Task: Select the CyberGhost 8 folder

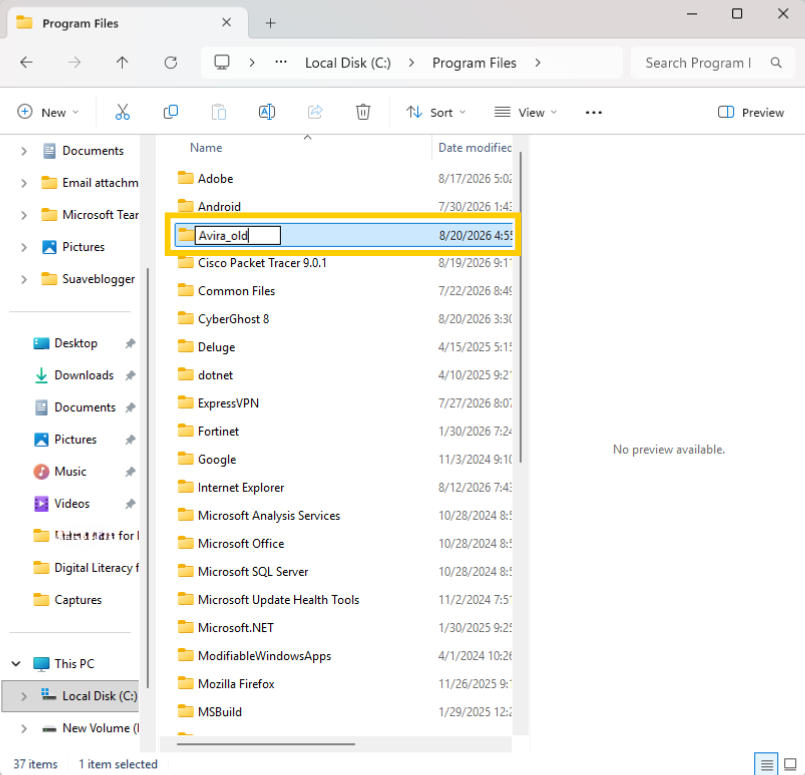Action: coord(233,319)
